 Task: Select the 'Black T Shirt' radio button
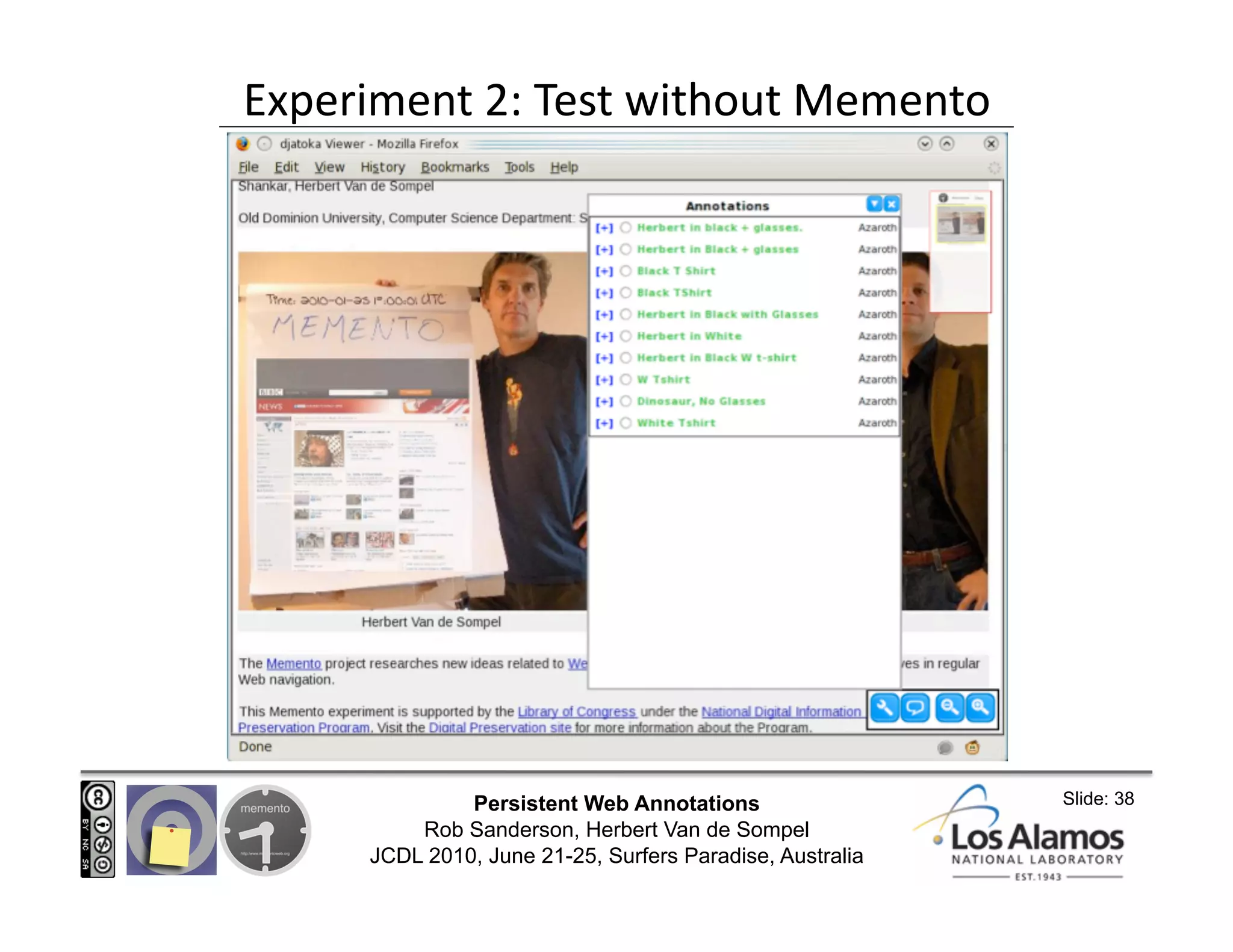click(x=626, y=271)
